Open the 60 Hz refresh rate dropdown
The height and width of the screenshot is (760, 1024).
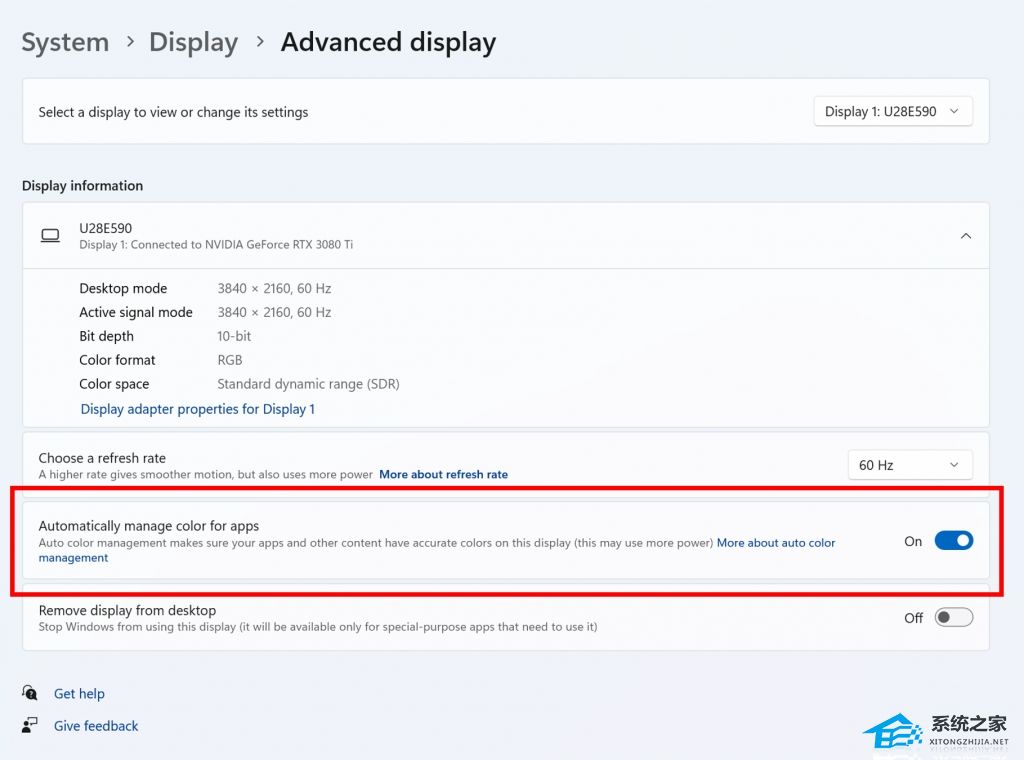point(909,465)
